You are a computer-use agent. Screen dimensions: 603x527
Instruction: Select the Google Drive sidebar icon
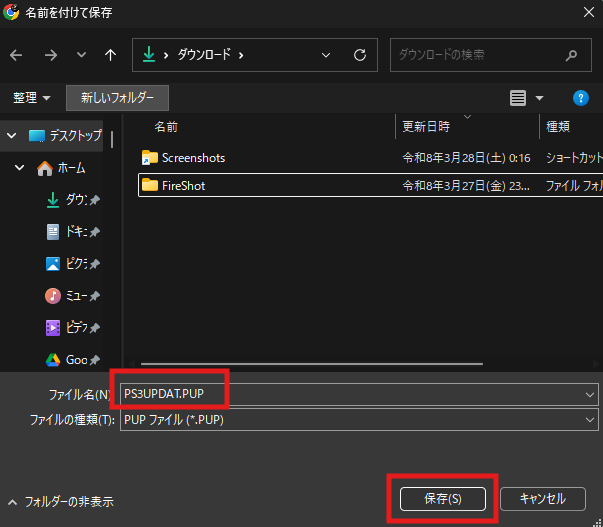53,360
